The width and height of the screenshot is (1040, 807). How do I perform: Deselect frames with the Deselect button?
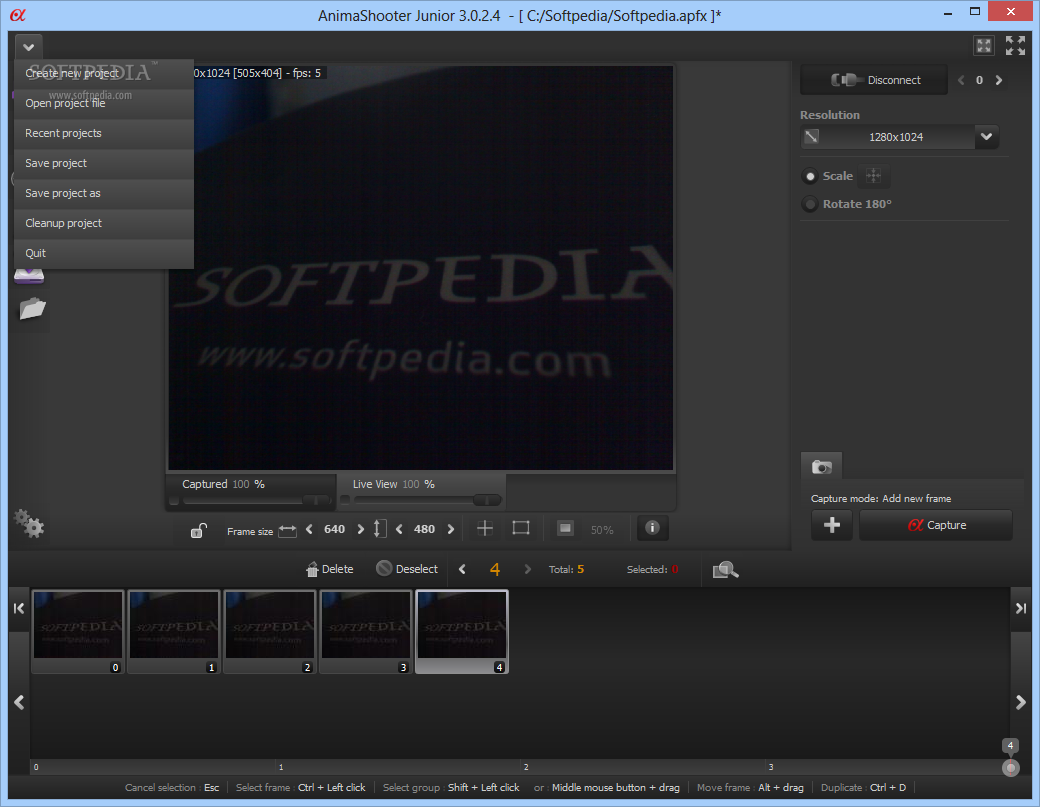pos(407,569)
